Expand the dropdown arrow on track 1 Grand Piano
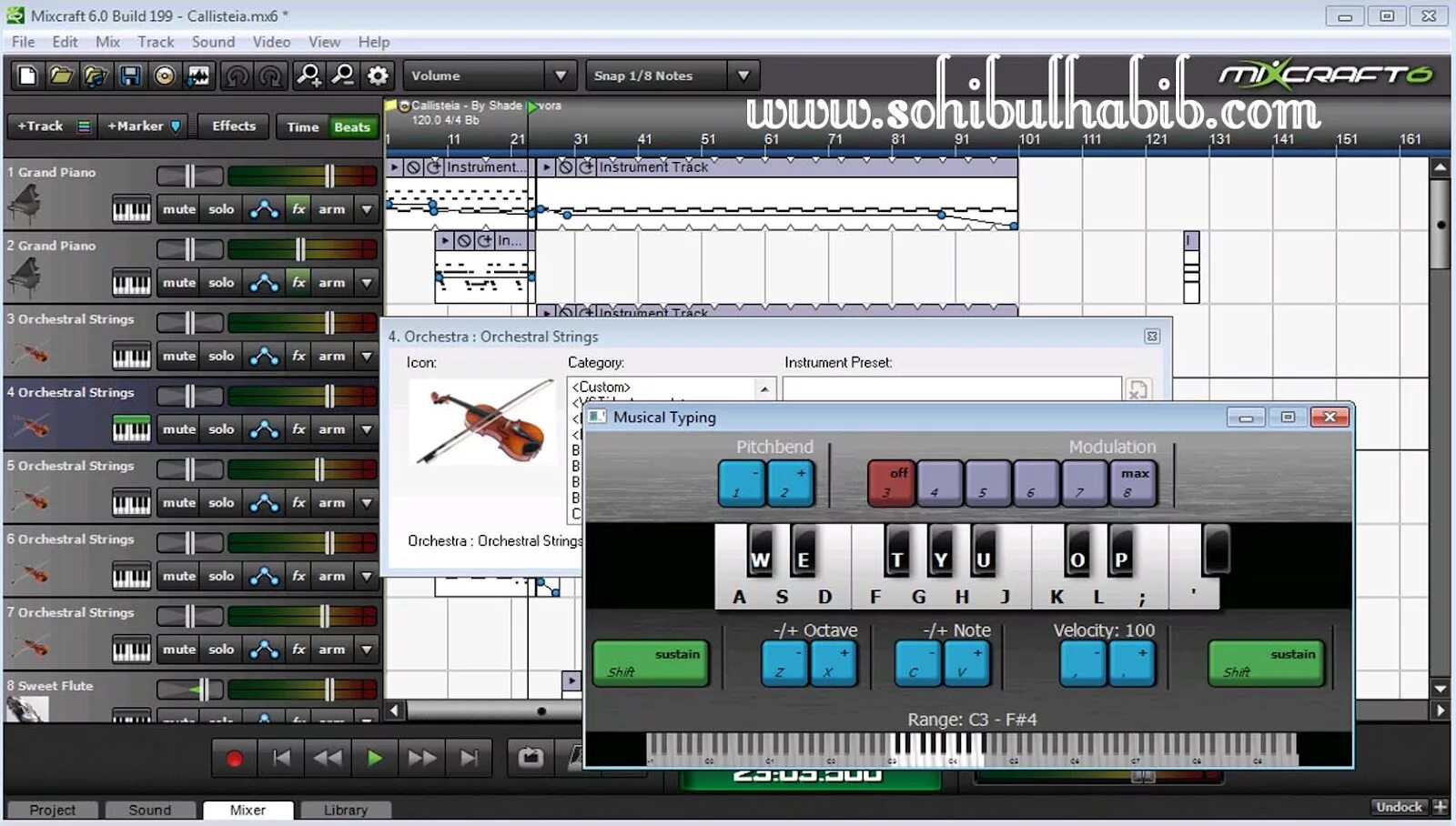This screenshot has width=1456, height=826. (367, 209)
